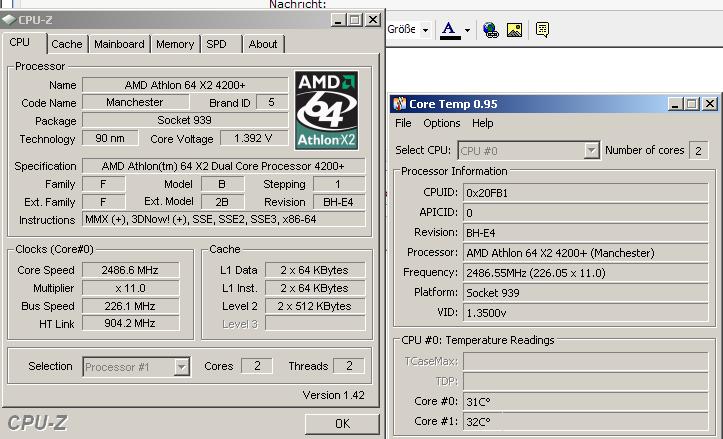The image size is (723, 439).
Task: Click the quote note icon in editor toolbar
Action: [x=542, y=30]
